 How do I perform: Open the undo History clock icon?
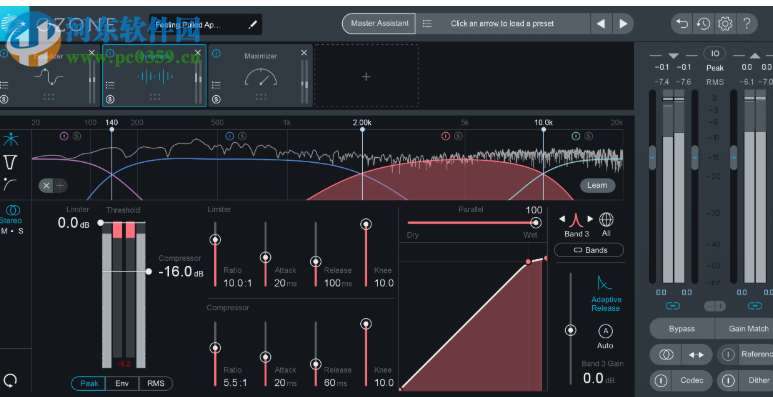click(703, 23)
